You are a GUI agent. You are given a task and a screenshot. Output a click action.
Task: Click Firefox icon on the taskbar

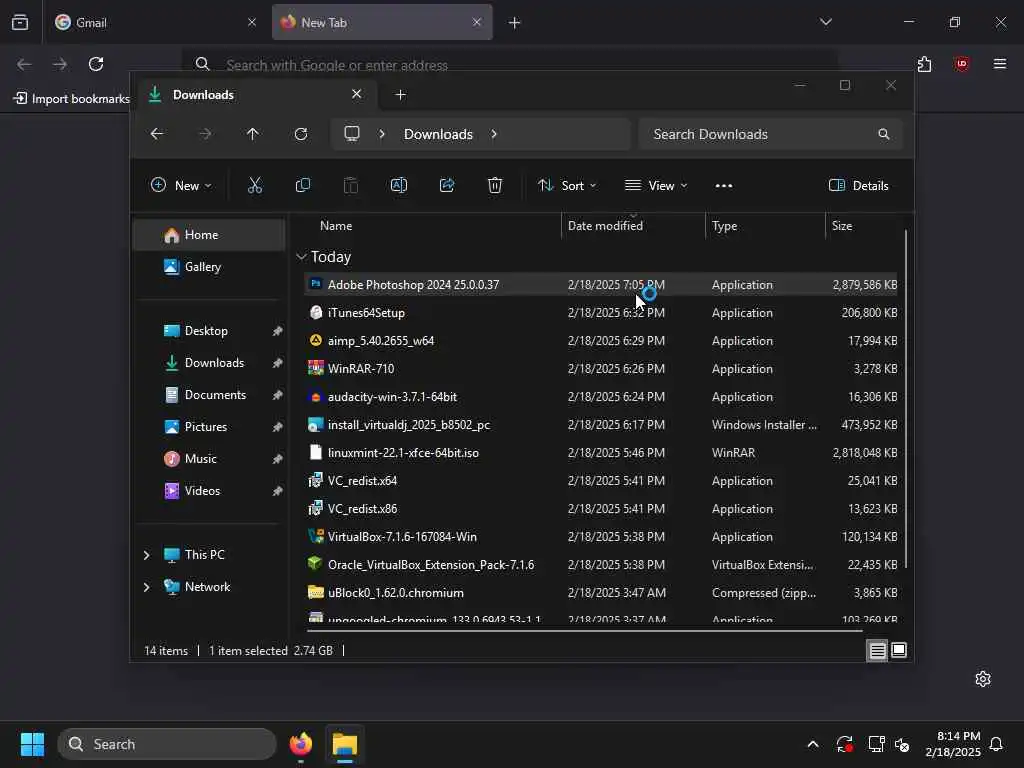[x=300, y=744]
